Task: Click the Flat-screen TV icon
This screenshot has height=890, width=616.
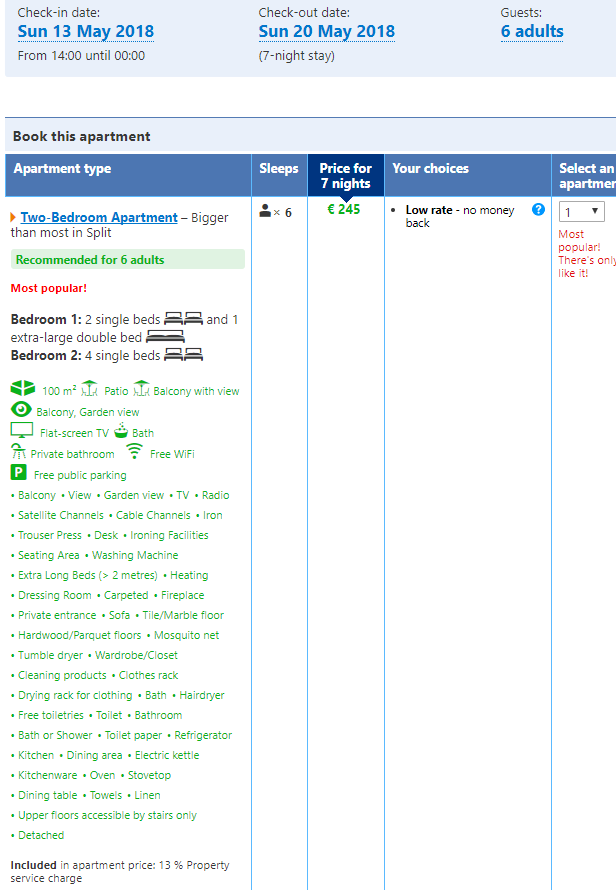Action: coord(22,431)
